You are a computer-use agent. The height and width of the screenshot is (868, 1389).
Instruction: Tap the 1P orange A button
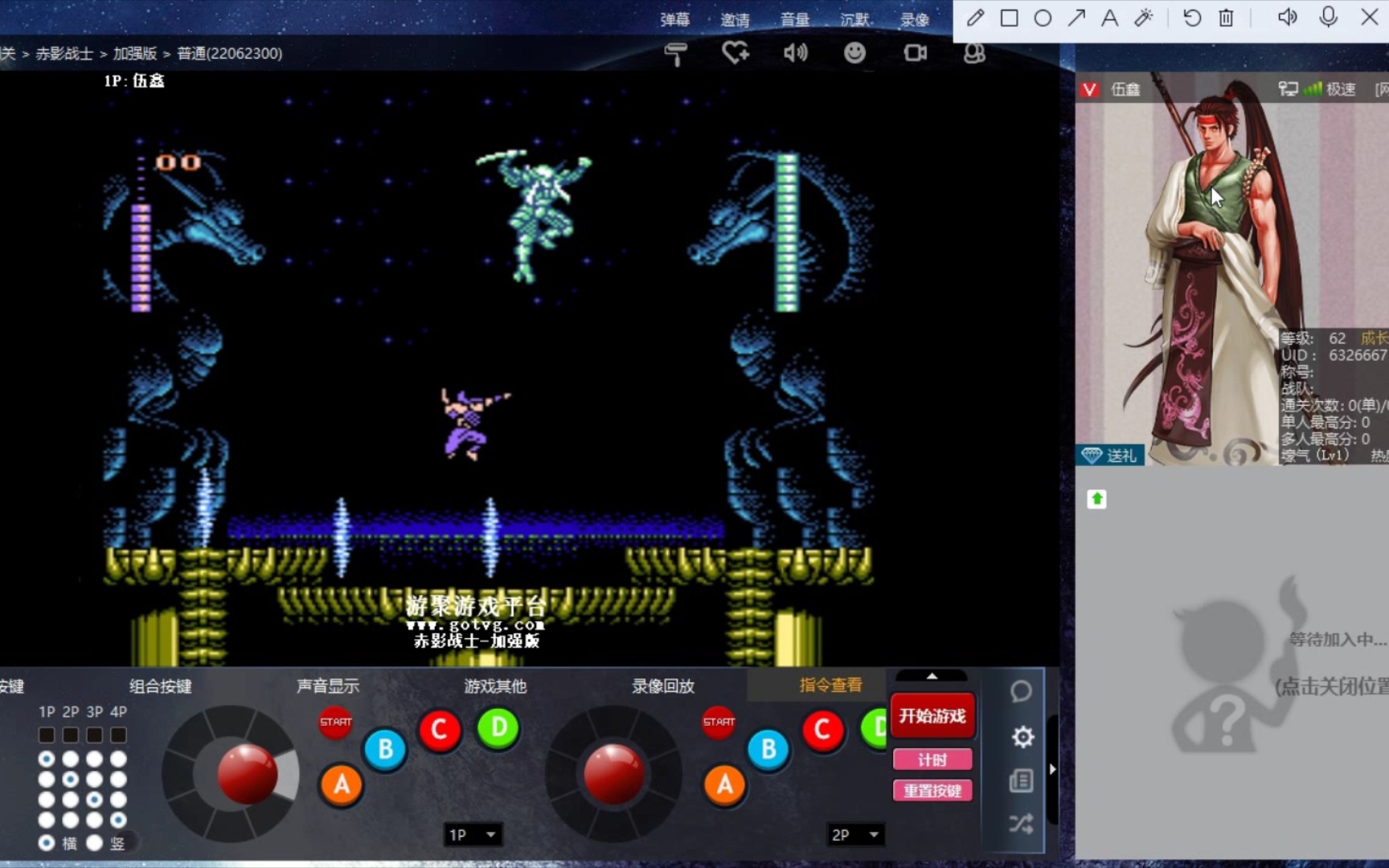pos(342,784)
